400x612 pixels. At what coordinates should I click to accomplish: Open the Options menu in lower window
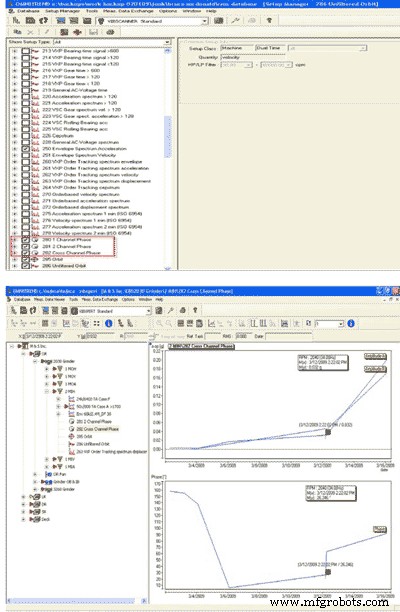(x=128, y=299)
